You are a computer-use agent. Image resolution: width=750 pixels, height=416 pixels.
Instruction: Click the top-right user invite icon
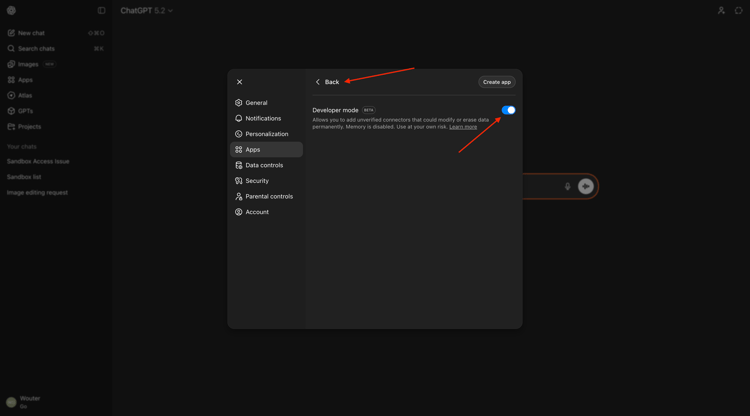coord(721,11)
